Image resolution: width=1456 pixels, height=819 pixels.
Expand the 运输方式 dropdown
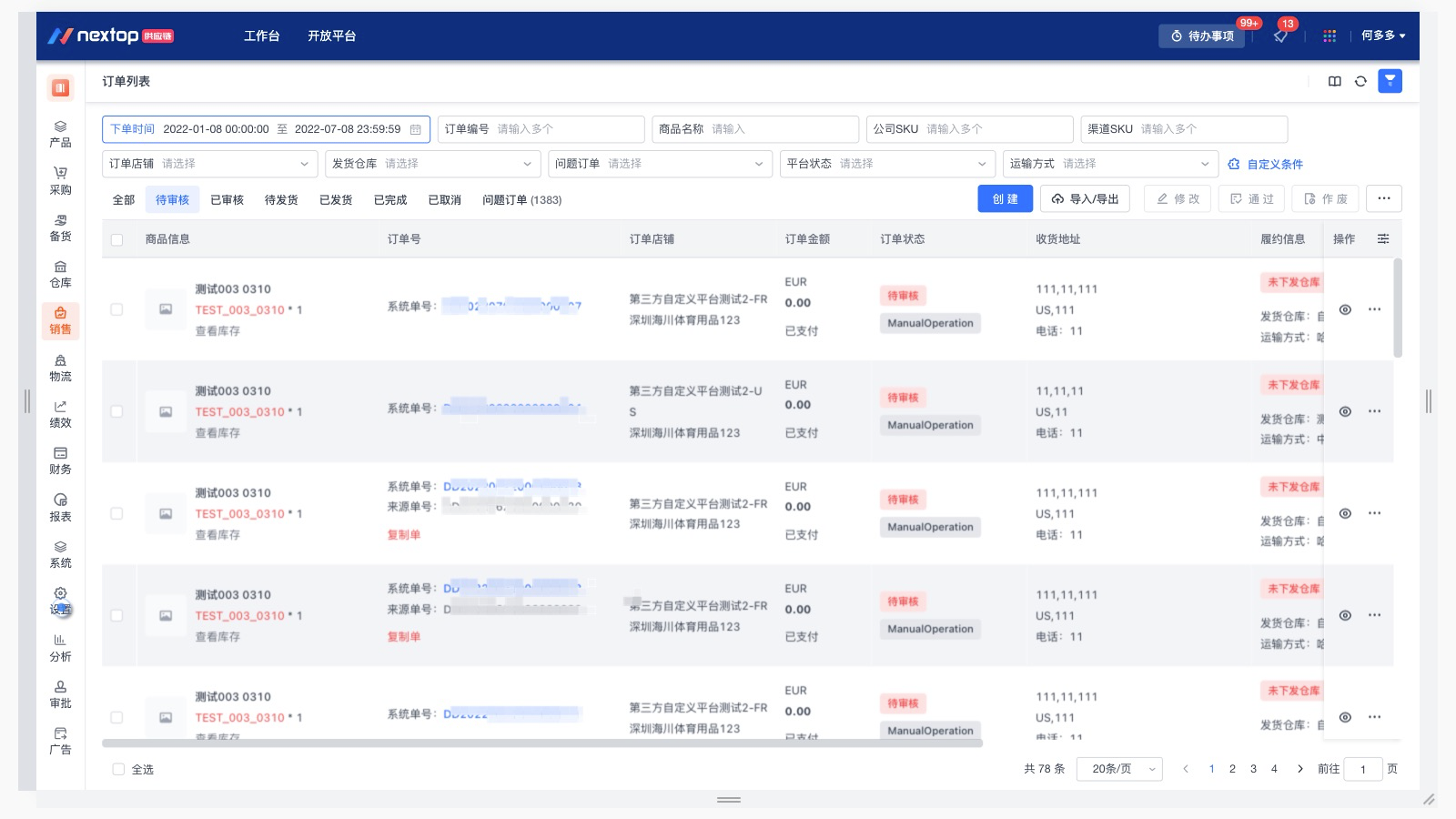[x=1110, y=164]
